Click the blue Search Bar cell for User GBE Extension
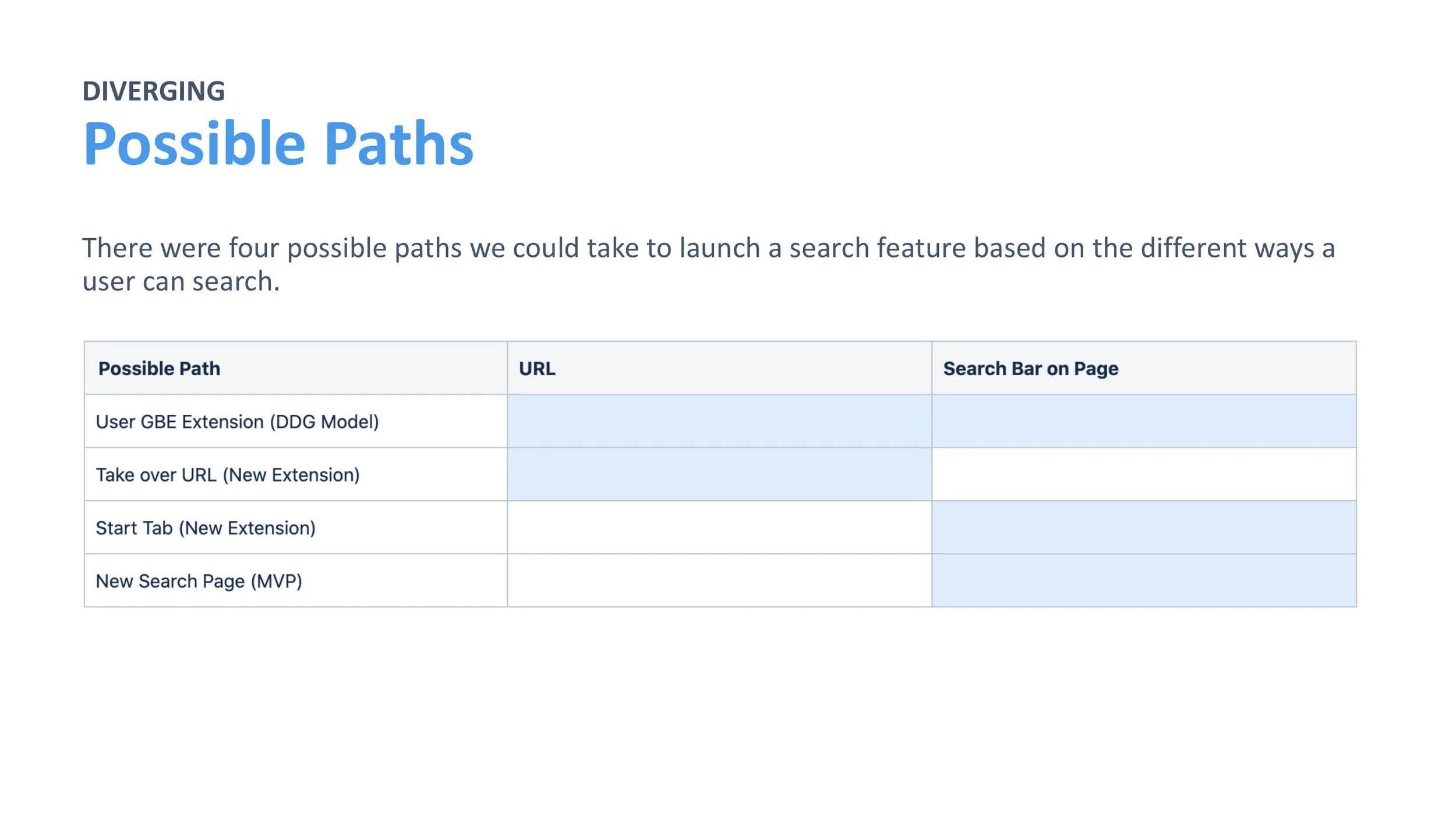 click(x=1144, y=421)
